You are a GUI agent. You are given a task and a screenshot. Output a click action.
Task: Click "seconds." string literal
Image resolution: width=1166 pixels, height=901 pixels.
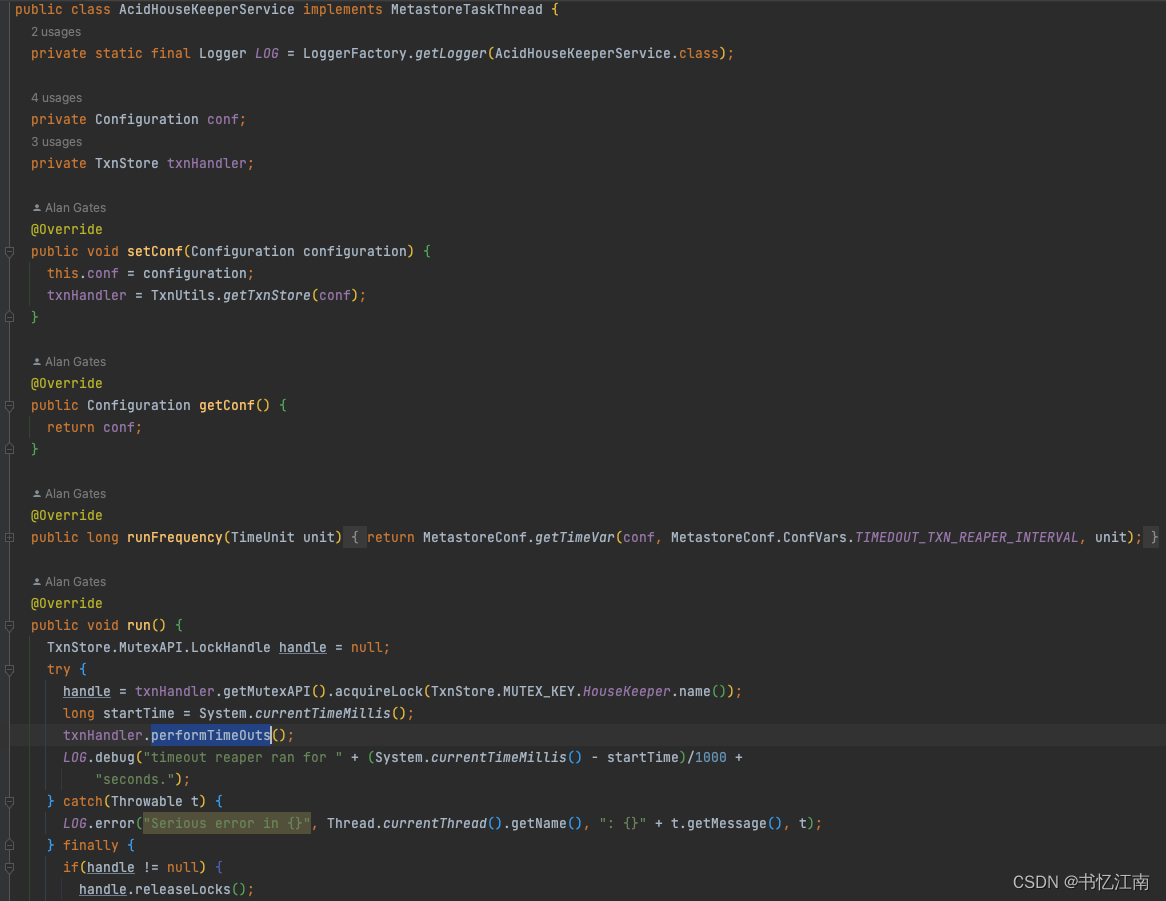tap(135, 779)
